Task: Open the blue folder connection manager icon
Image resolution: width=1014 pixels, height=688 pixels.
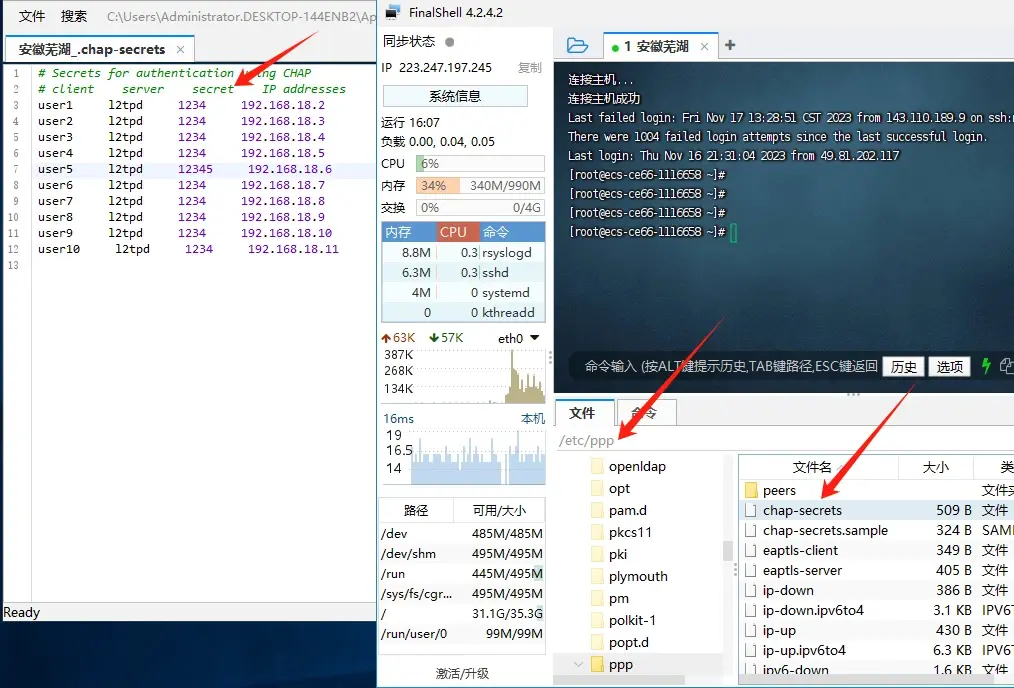Action: click(x=577, y=45)
